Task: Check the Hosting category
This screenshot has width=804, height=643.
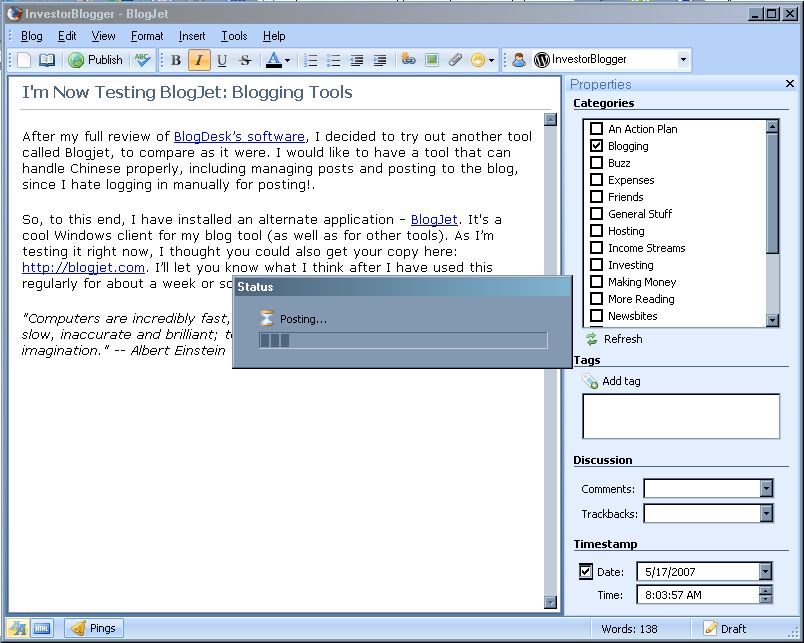Action: point(596,230)
